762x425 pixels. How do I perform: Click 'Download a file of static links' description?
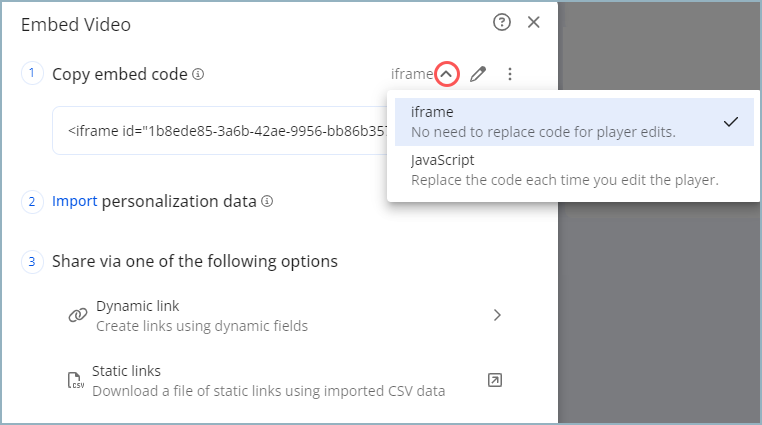tap(269, 391)
